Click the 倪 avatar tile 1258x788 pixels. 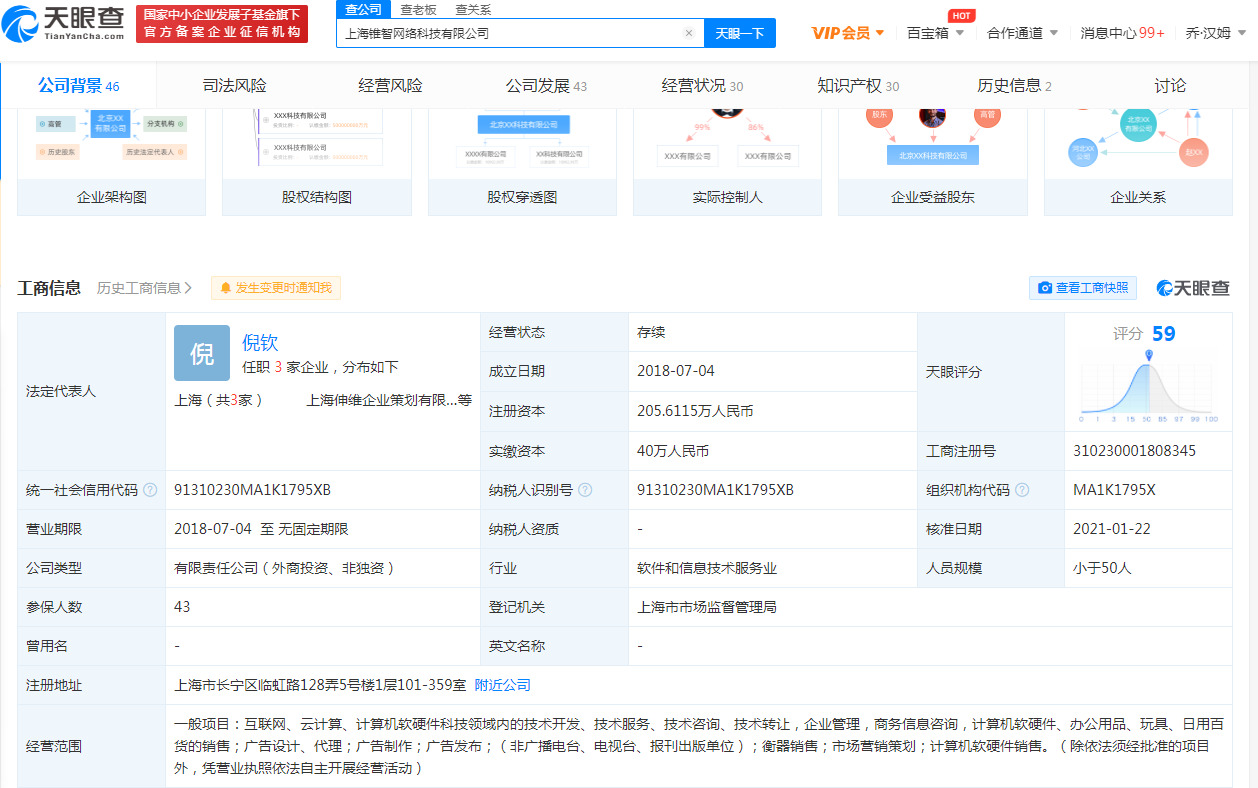tap(202, 353)
